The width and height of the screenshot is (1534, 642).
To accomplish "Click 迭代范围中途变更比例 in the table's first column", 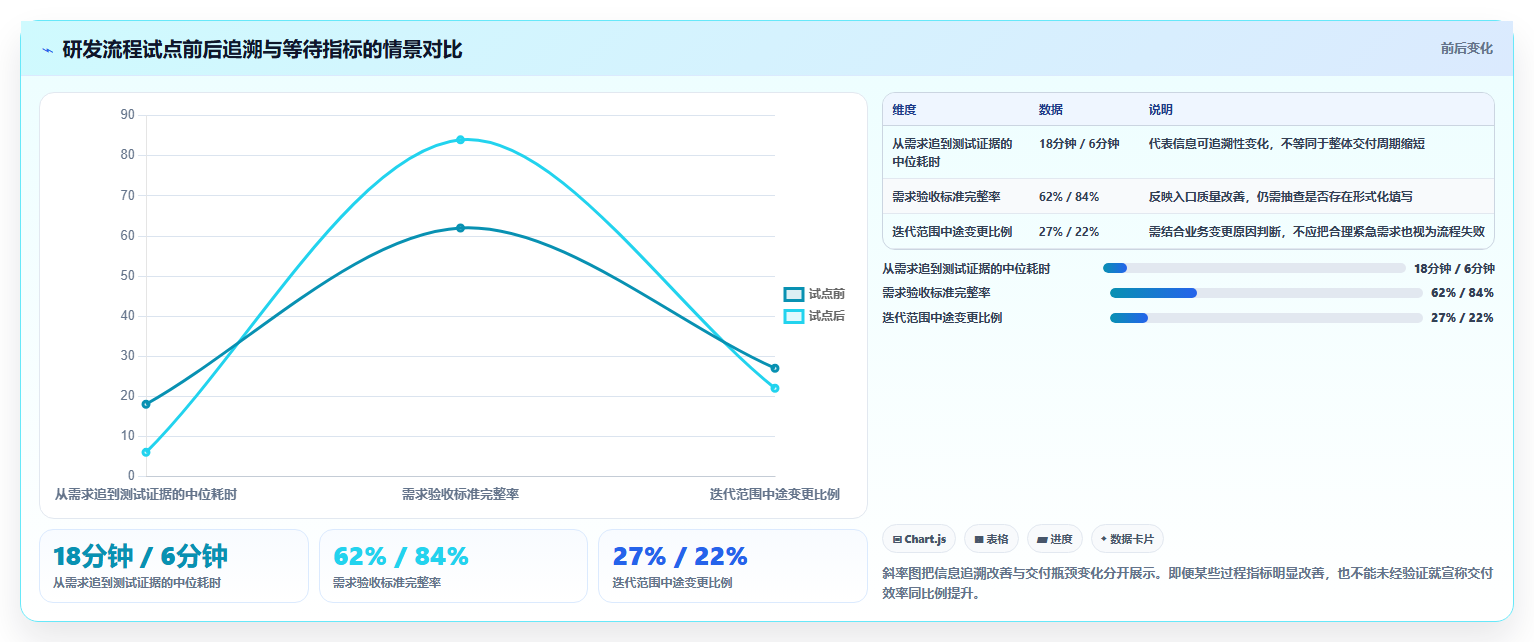I will 952,232.
